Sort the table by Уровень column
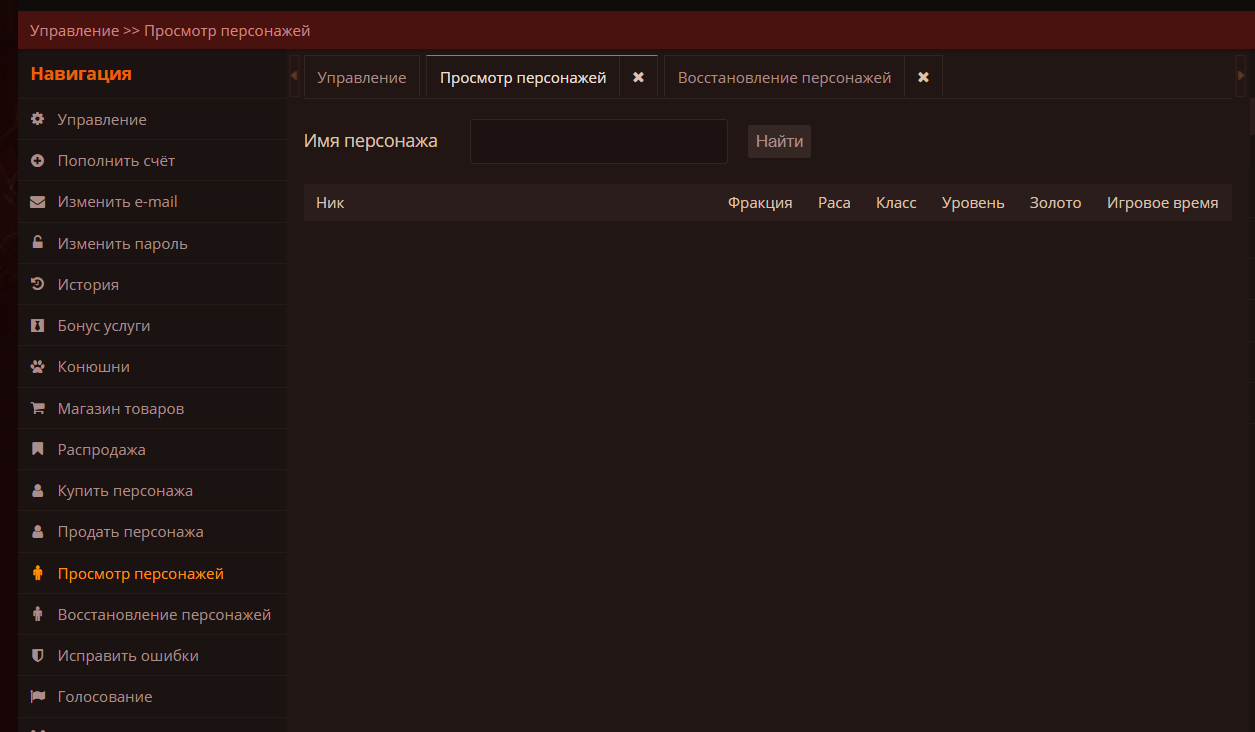Screen dimensions: 1255x732 pos(972,203)
